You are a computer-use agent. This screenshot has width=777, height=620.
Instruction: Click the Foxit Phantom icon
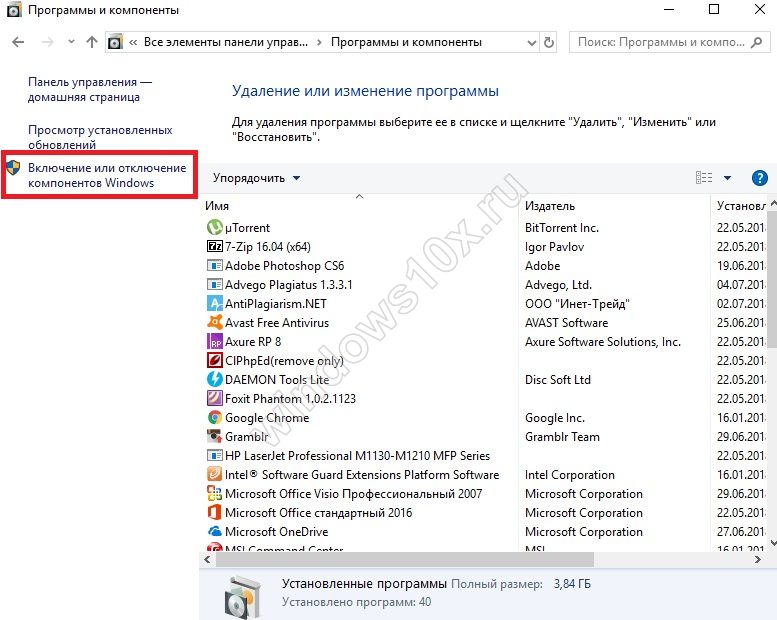[214, 398]
